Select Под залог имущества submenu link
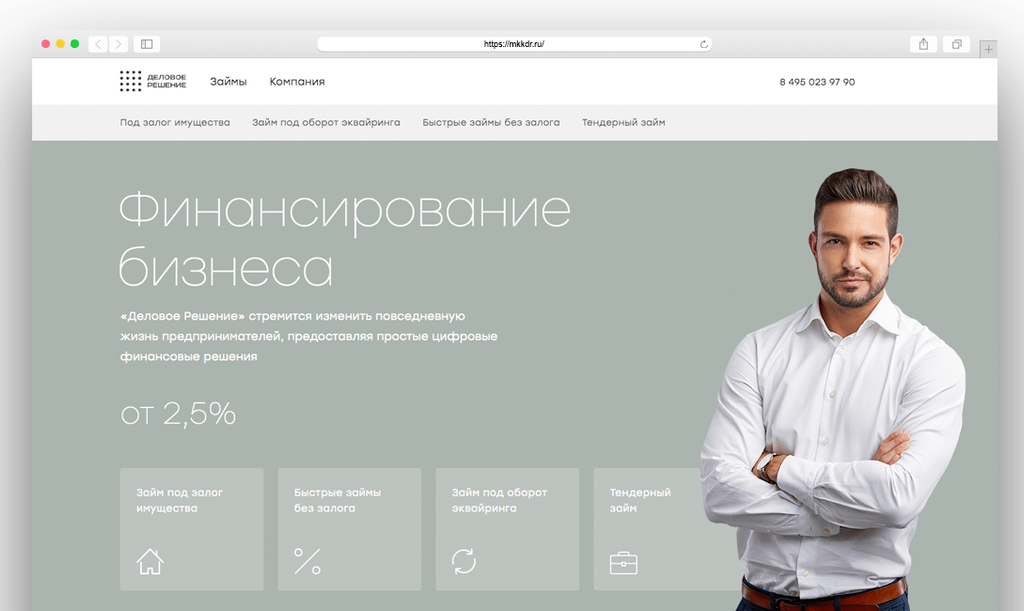This screenshot has width=1024, height=611. 175,122
